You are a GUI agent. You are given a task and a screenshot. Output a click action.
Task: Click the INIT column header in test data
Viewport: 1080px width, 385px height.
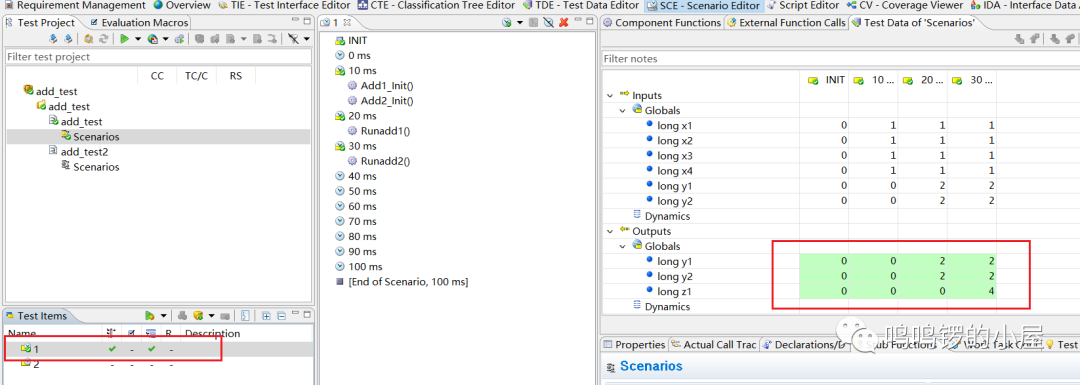pos(824,80)
